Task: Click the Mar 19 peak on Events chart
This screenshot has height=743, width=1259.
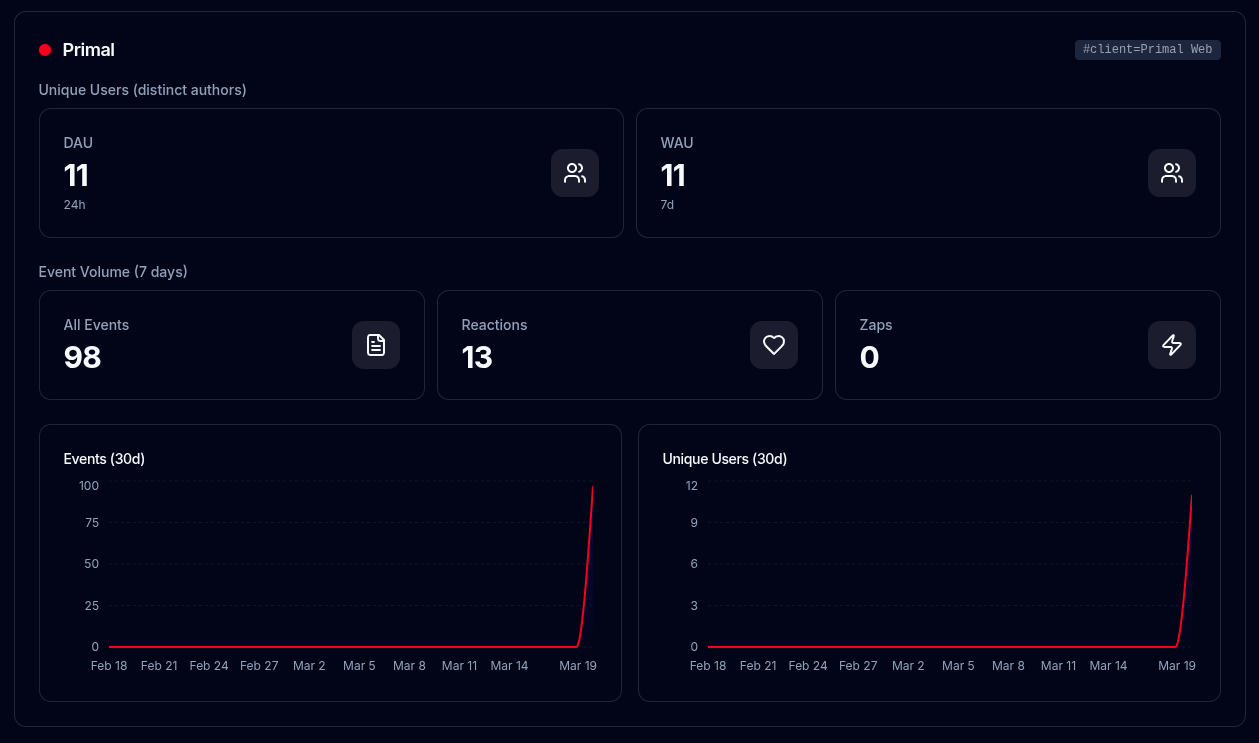Action: coord(593,488)
